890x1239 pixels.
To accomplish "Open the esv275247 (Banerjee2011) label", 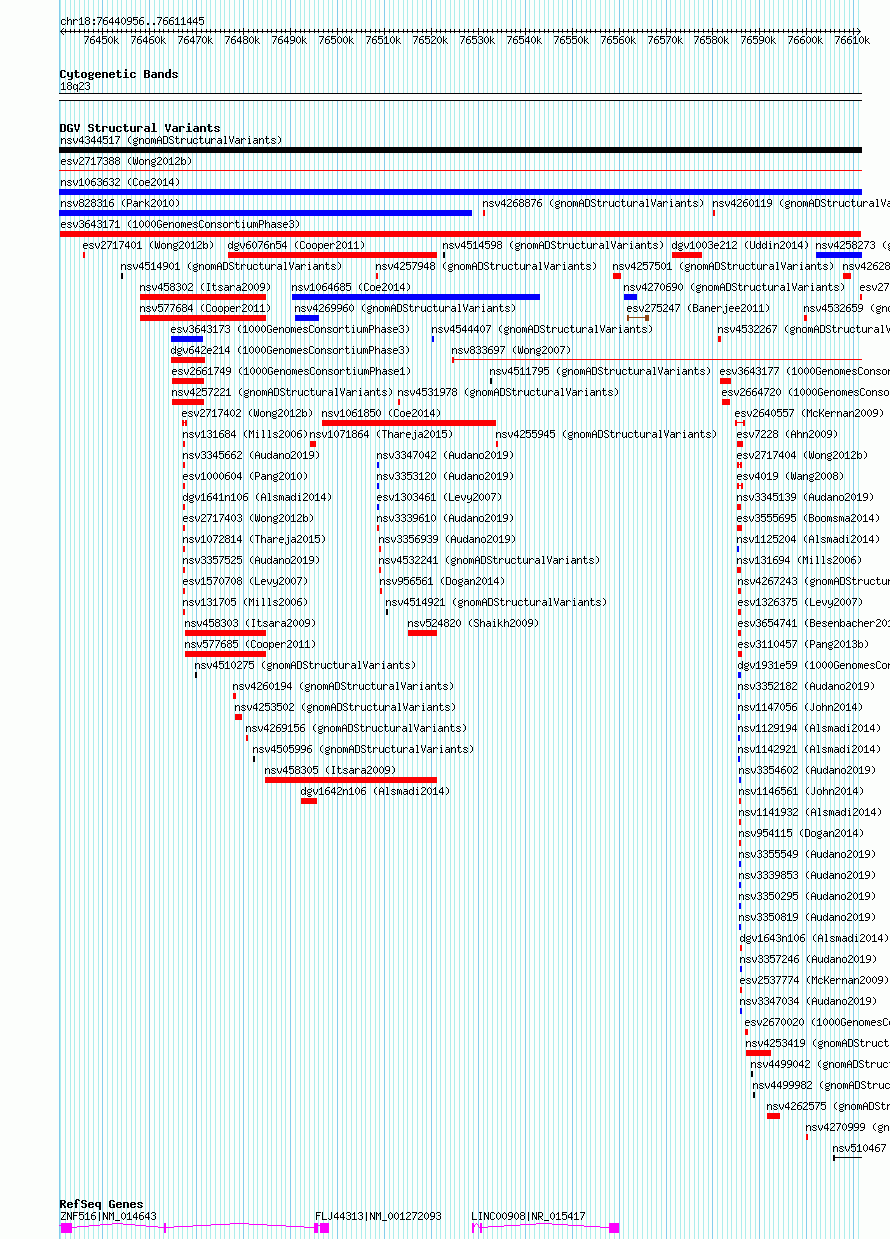I will pyautogui.click(x=699, y=308).
